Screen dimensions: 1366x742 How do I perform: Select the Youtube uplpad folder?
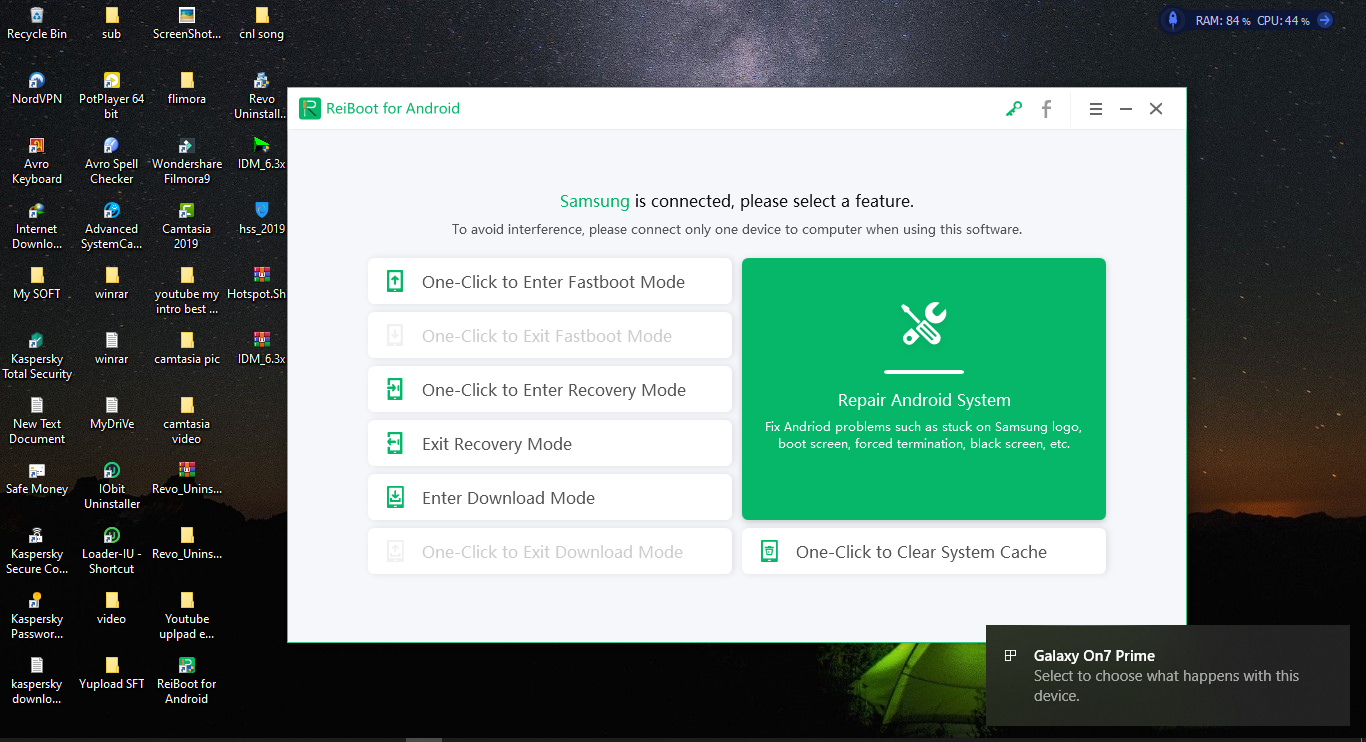pyautogui.click(x=187, y=616)
